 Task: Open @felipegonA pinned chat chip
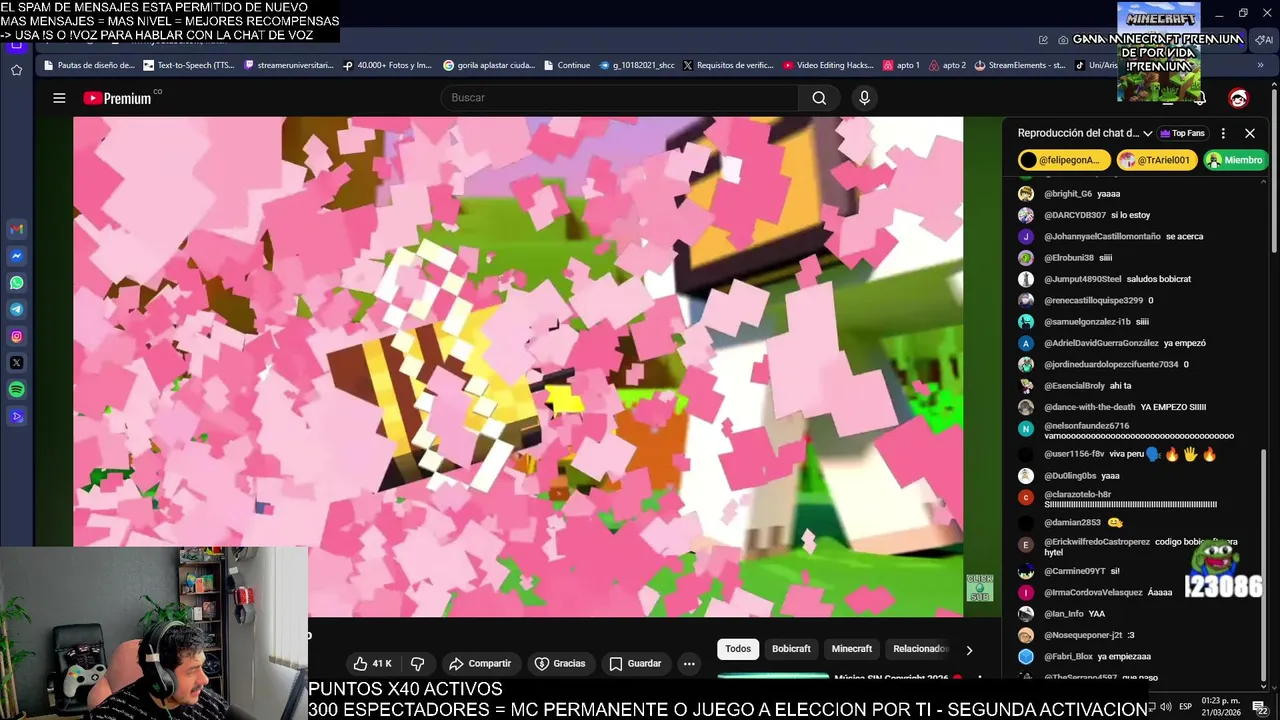pos(1064,160)
